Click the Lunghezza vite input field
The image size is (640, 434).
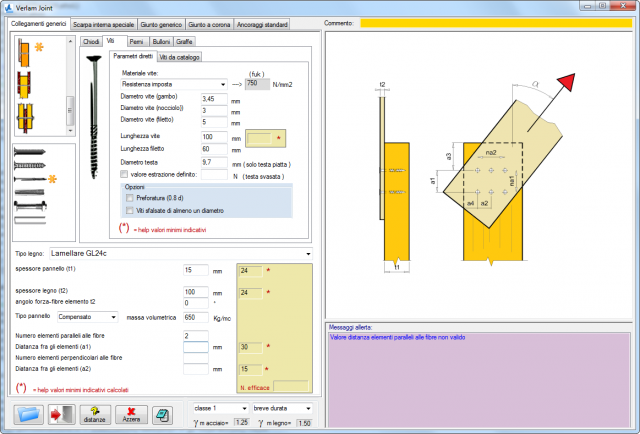(x=217, y=136)
